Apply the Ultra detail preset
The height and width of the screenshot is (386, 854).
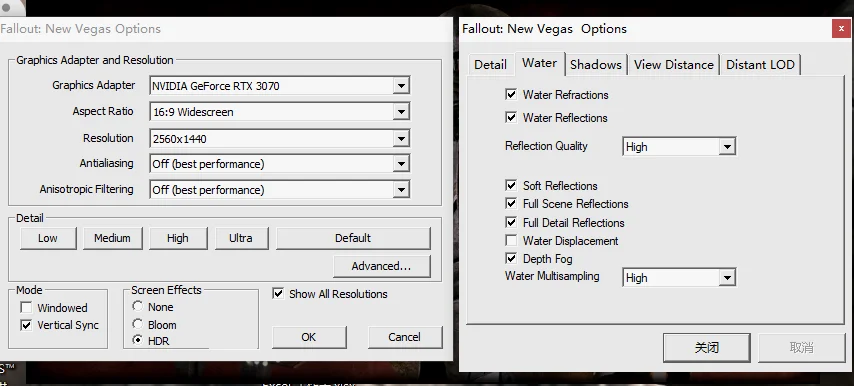point(241,238)
